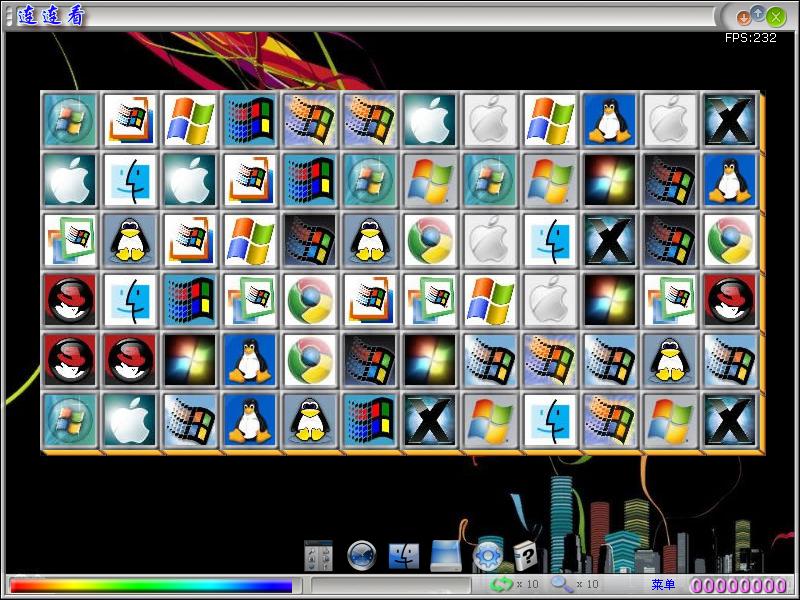Click the teal Apple tile in the bottom row

(x=130, y=420)
